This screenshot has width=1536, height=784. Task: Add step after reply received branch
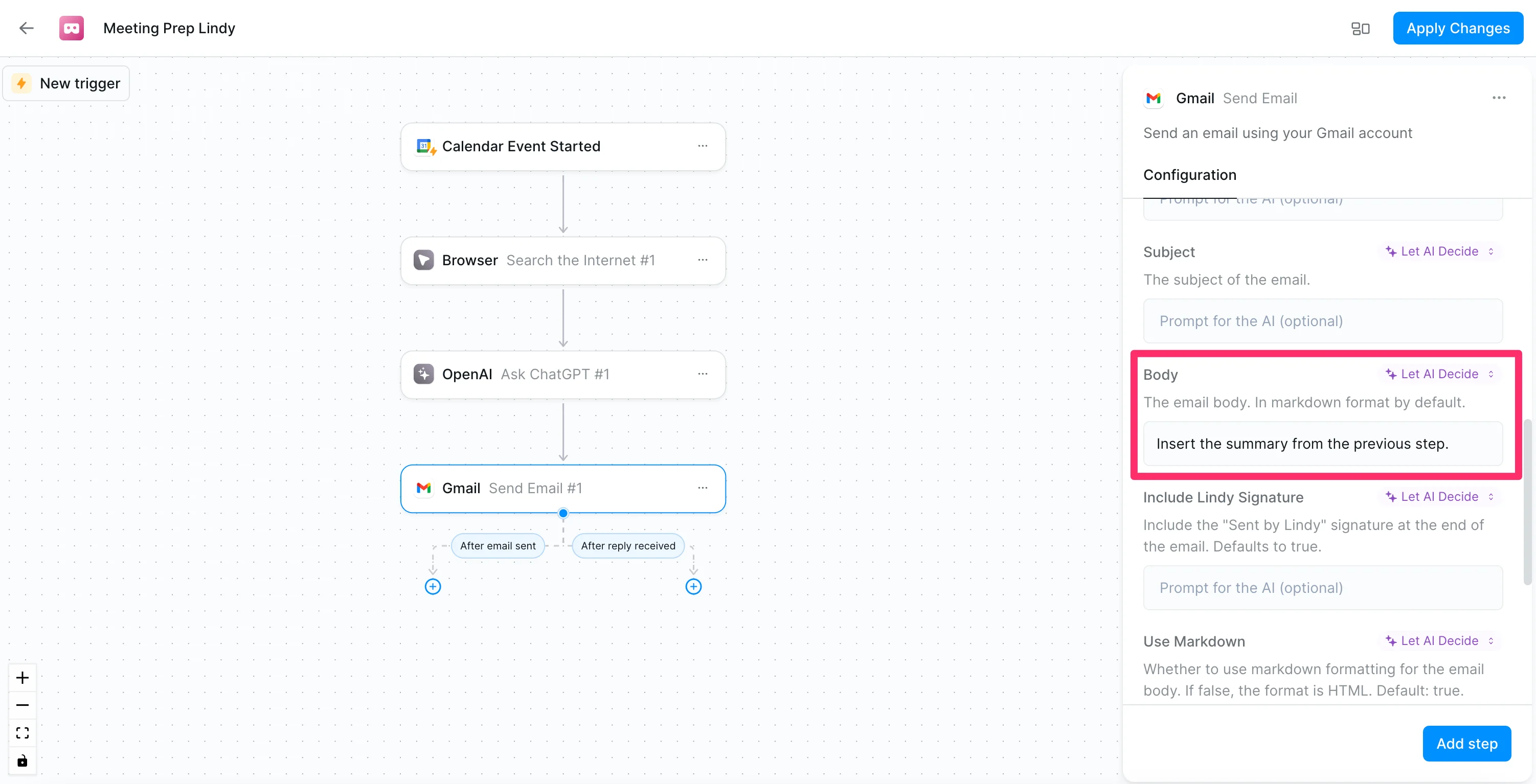tap(693, 586)
